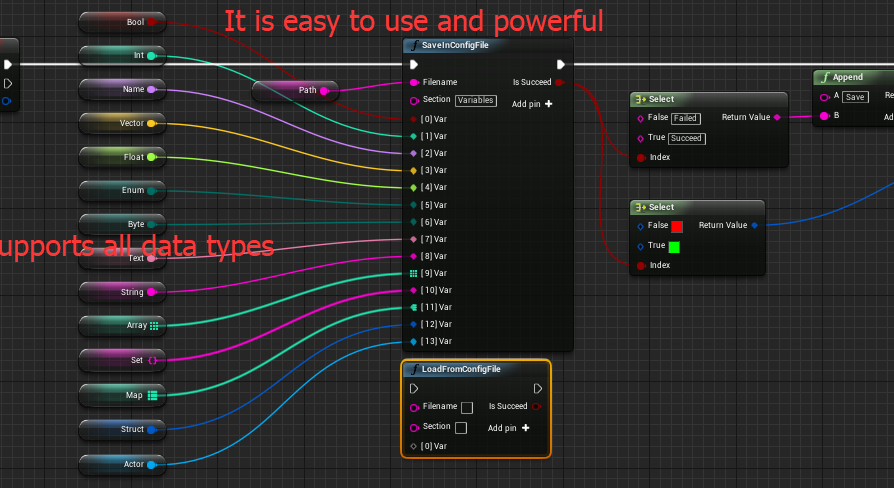Click Add pin plus on SaveInConfigFile node

click(548, 104)
